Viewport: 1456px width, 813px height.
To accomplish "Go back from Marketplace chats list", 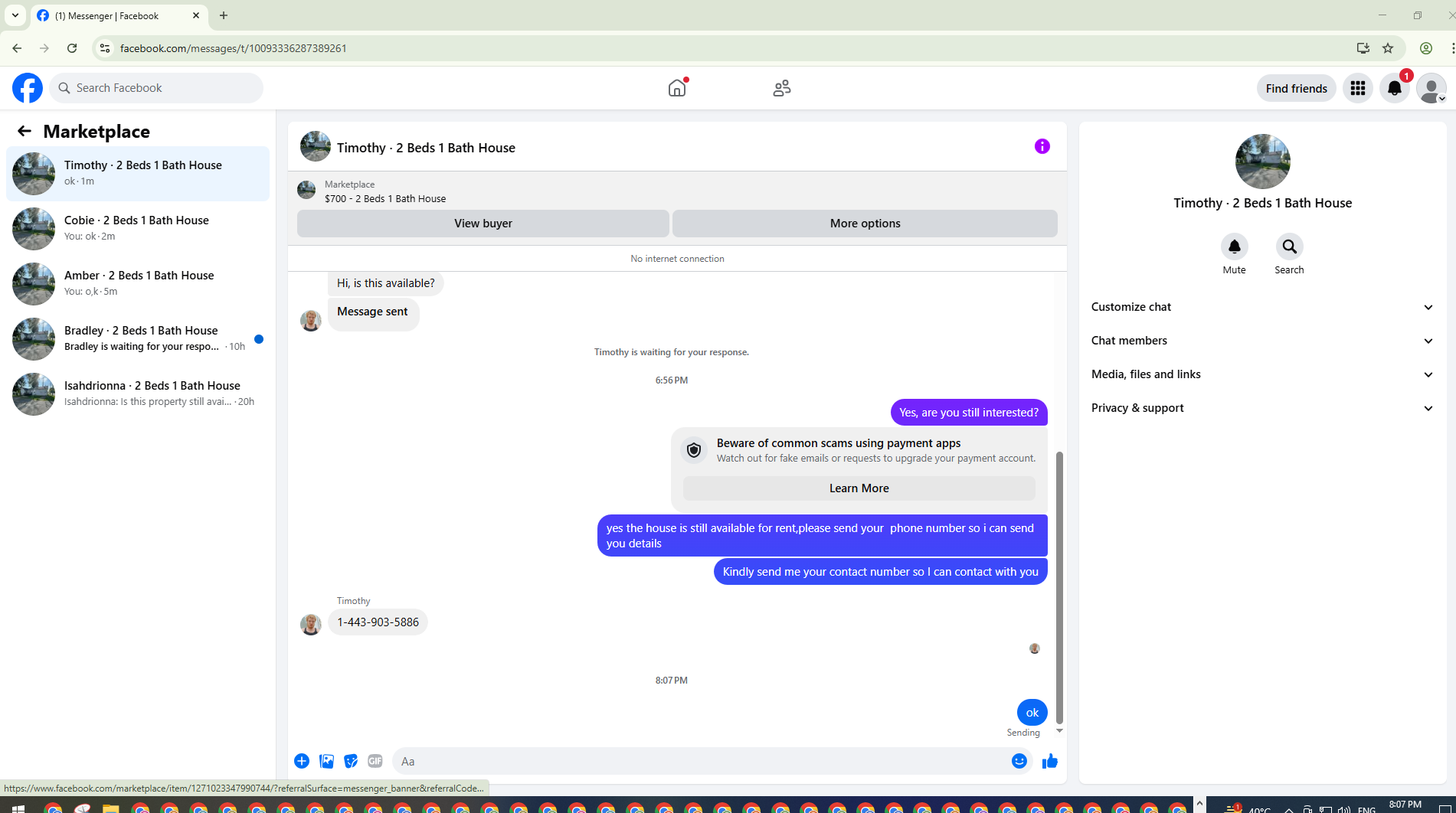I will click(25, 131).
